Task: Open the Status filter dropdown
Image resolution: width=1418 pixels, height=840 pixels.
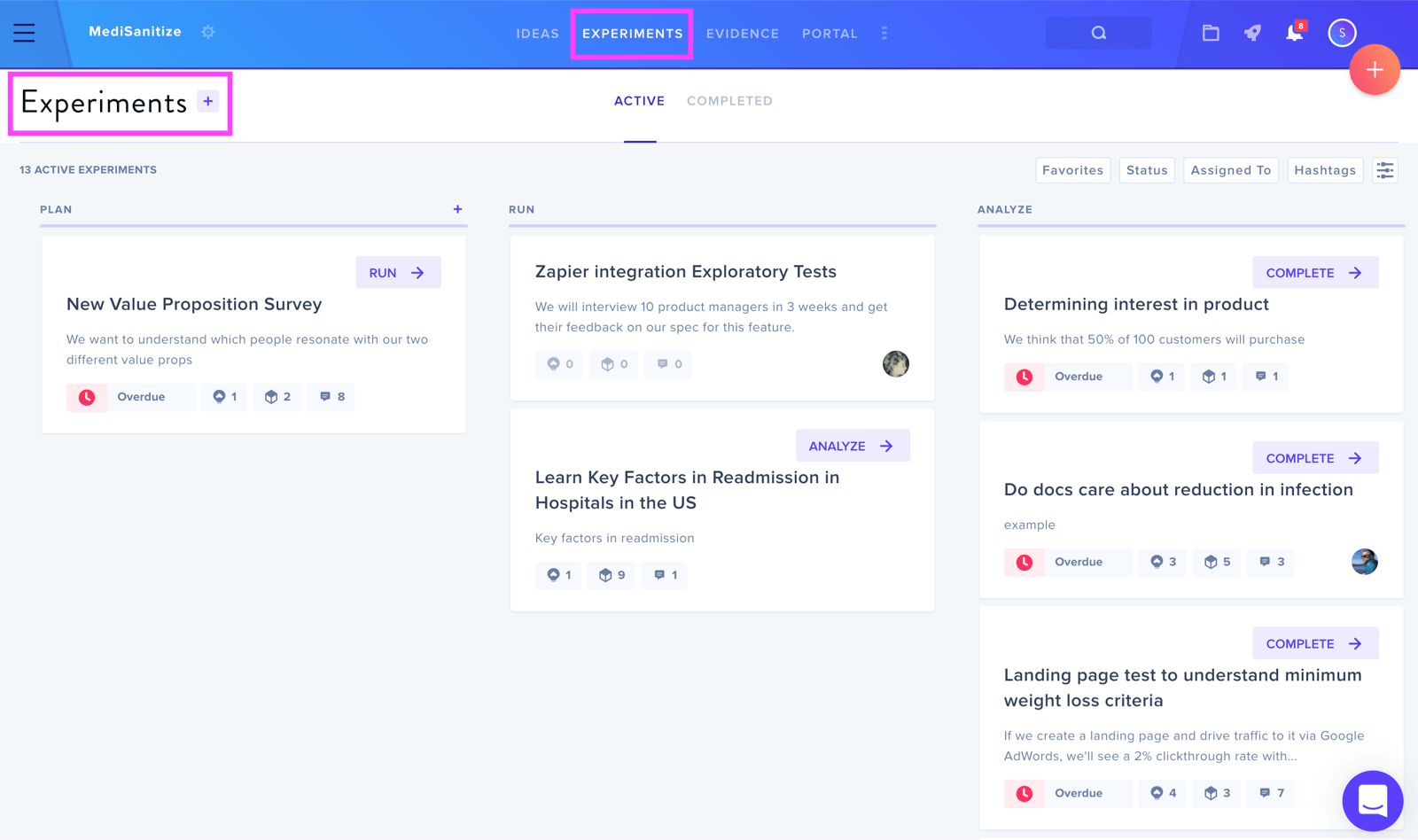Action: [x=1147, y=170]
